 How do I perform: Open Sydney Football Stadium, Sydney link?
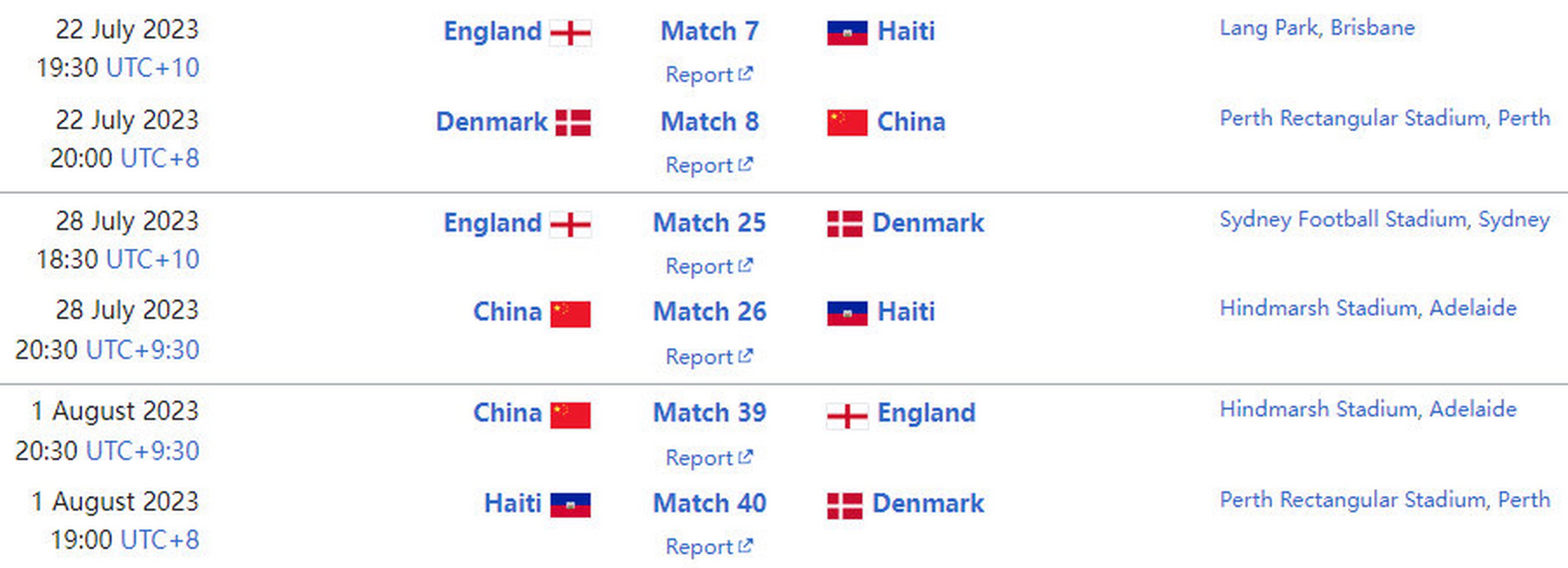(1384, 219)
